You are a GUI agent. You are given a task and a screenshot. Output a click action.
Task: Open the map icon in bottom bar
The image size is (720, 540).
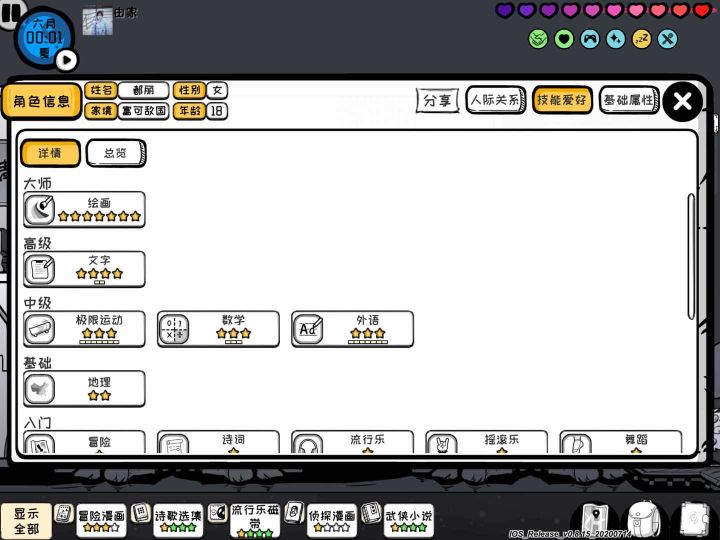(x=595, y=521)
